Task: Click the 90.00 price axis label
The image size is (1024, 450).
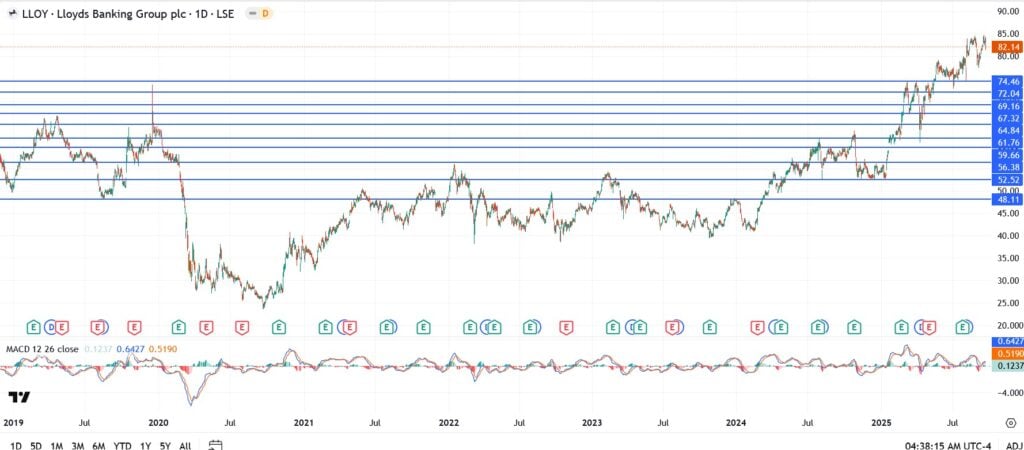Action: click(x=1009, y=11)
